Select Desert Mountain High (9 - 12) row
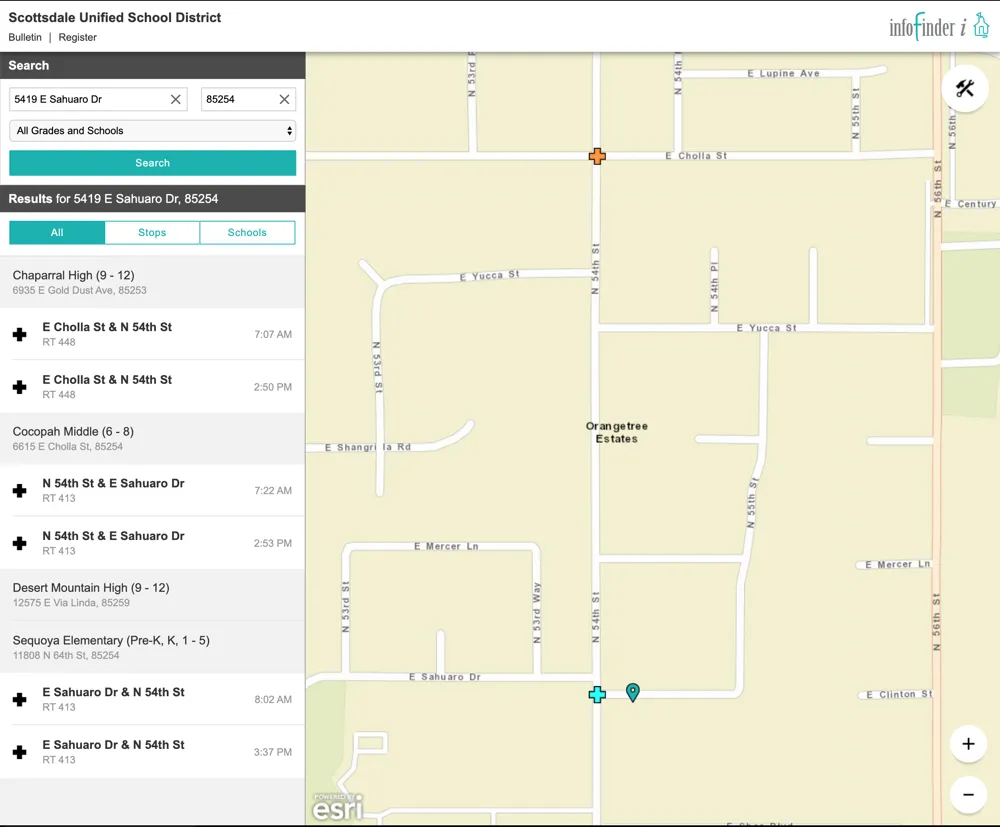 coord(152,595)
